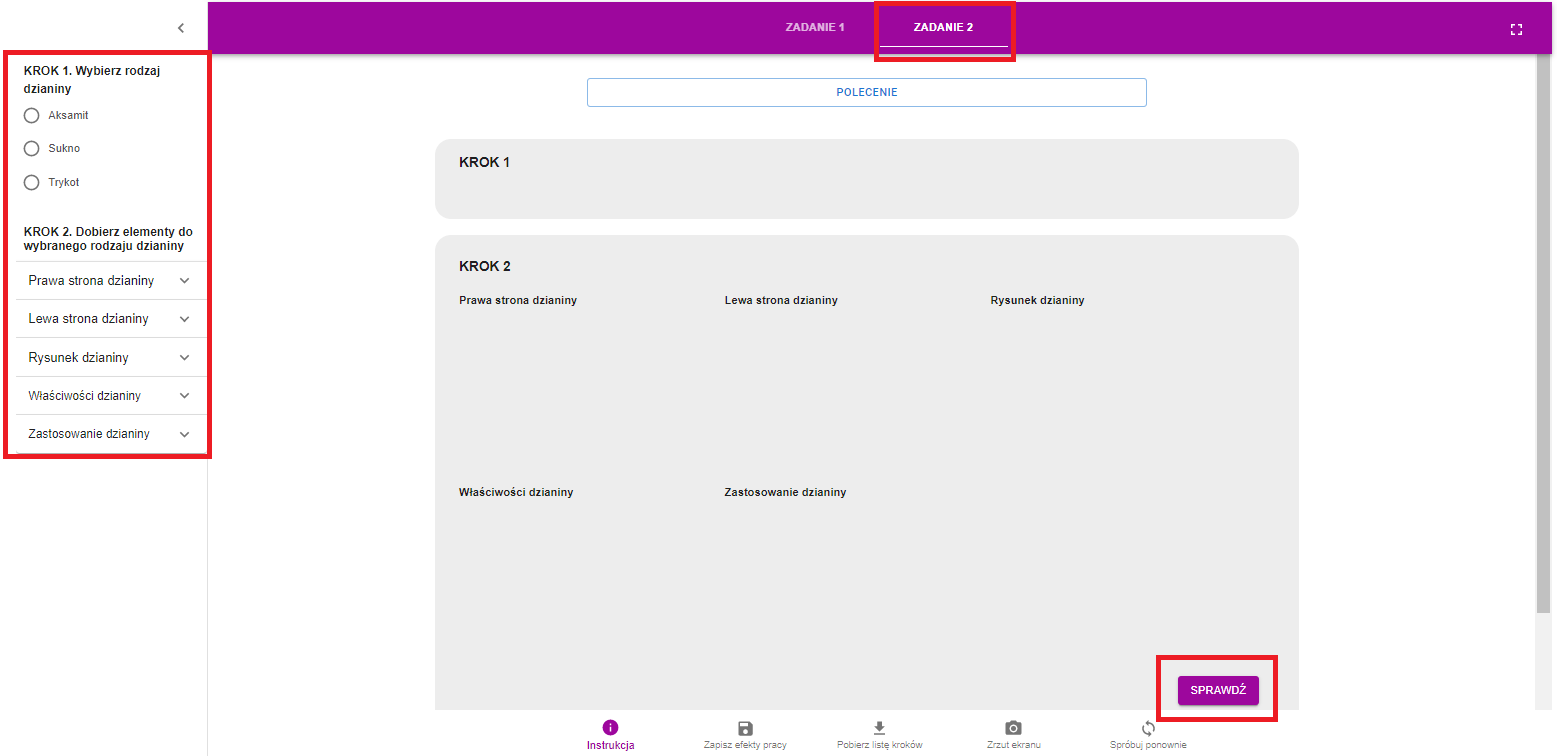The width and height of the screenshot is (1557, 756).
Task: Select the ZADANIE 2 tab
Action: [x=943, y=28]
